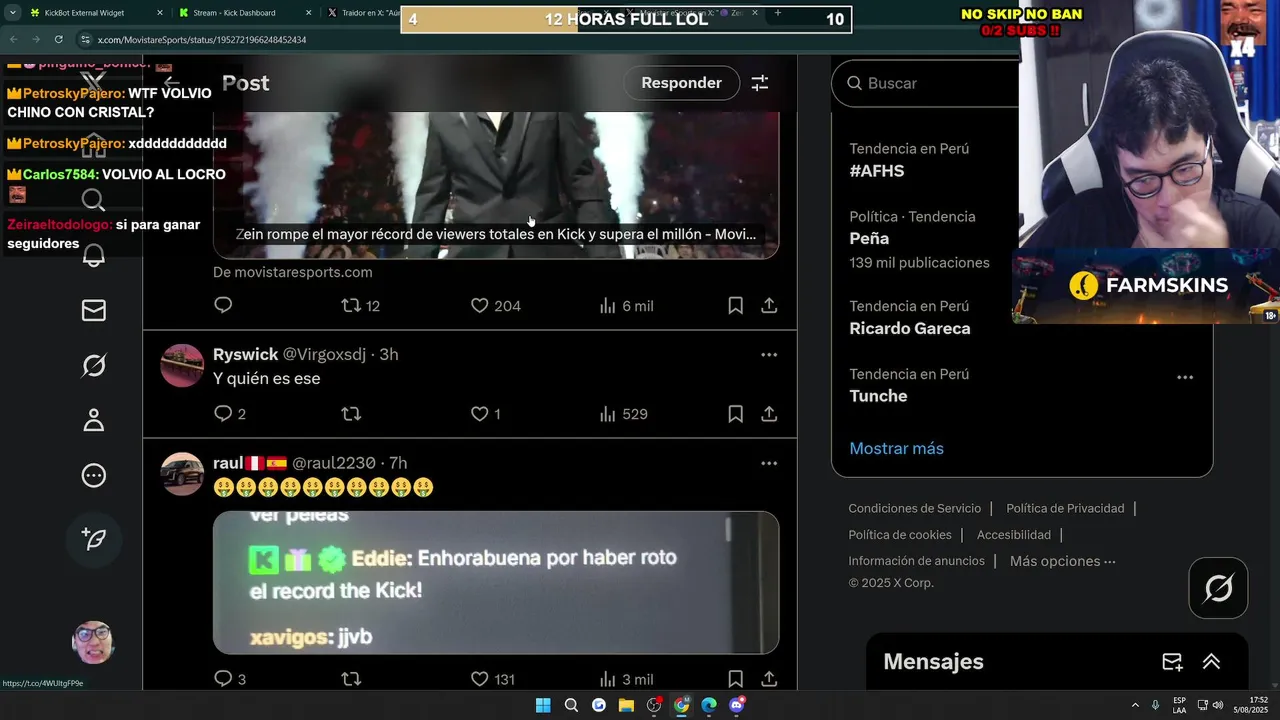Open Zein article link card
Screen dimensions: 1280x720
click(496, 185)
